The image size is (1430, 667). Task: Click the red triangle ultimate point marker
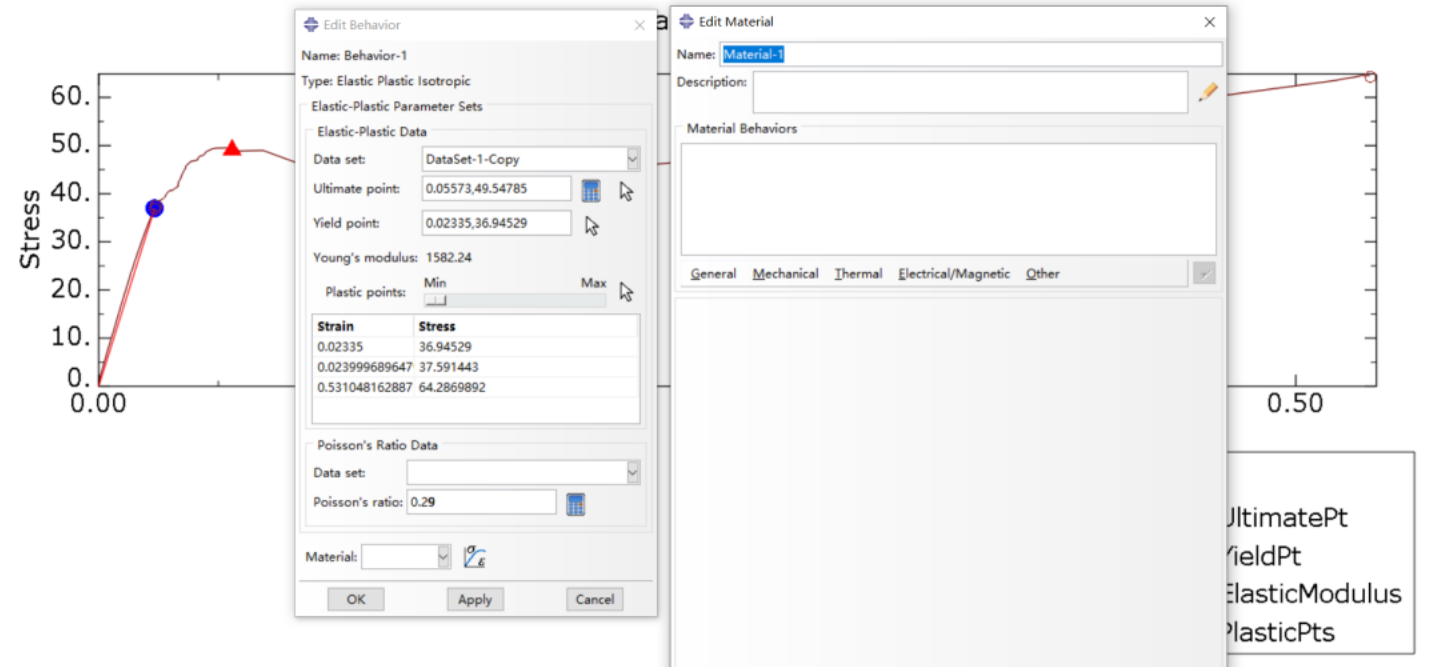(232, 149)
